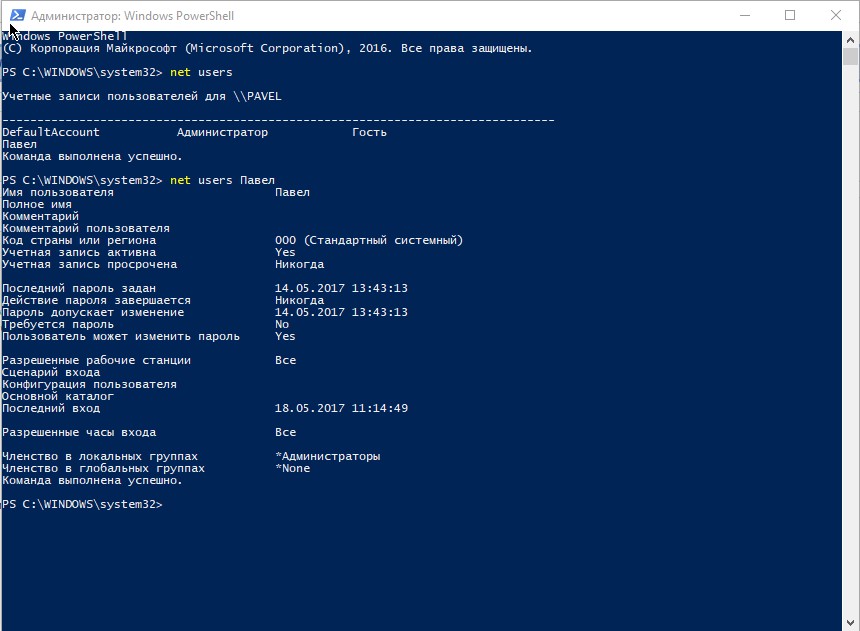Click the Учетная запись активна label
860x631 pixels.
(79, 252)
